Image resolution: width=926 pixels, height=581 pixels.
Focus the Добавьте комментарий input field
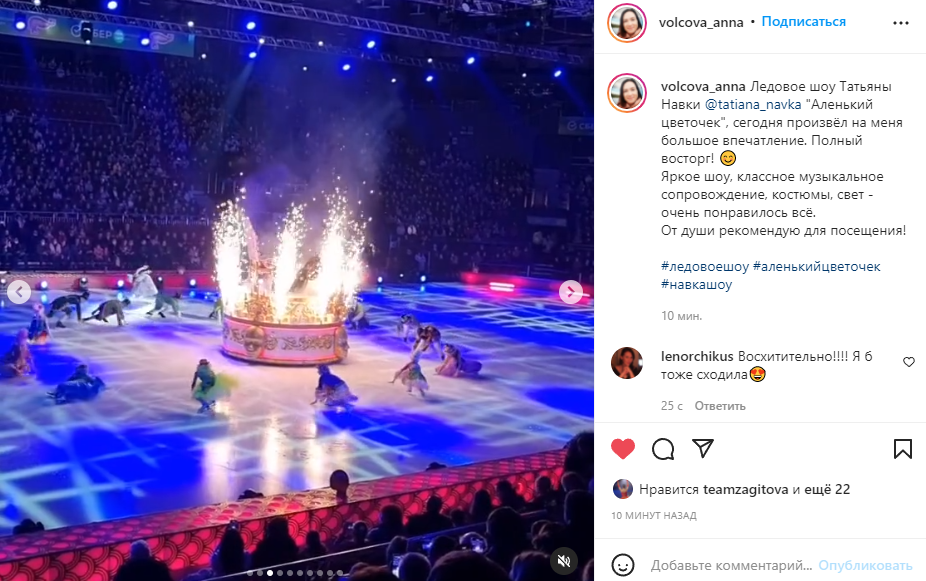[x=731, y=566]
